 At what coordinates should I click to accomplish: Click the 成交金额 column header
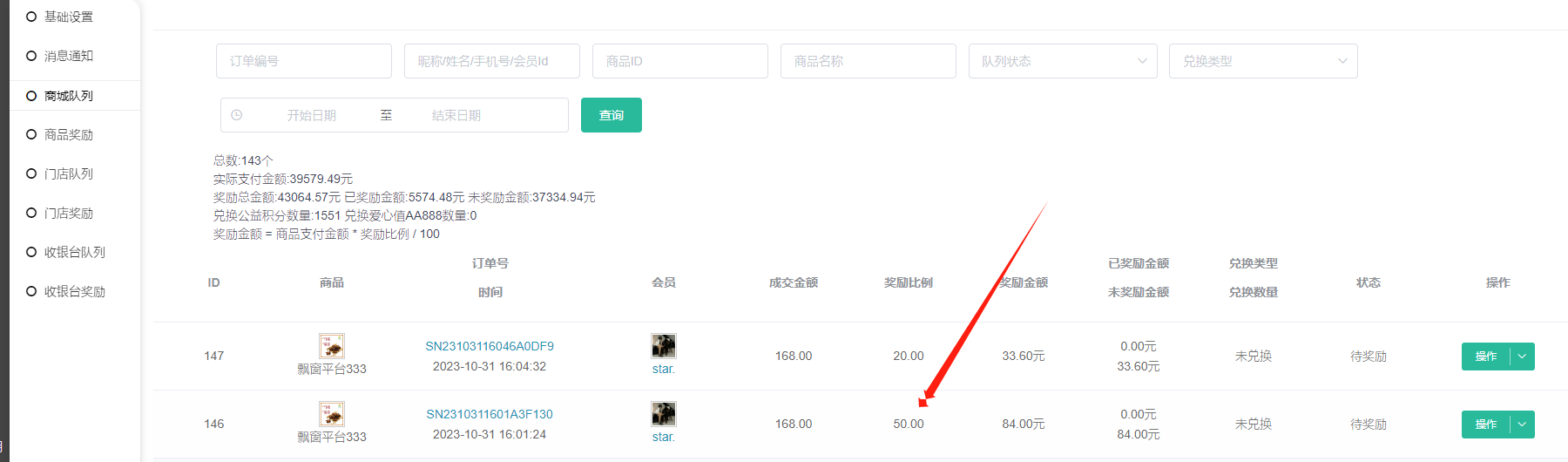pos(794,282)
